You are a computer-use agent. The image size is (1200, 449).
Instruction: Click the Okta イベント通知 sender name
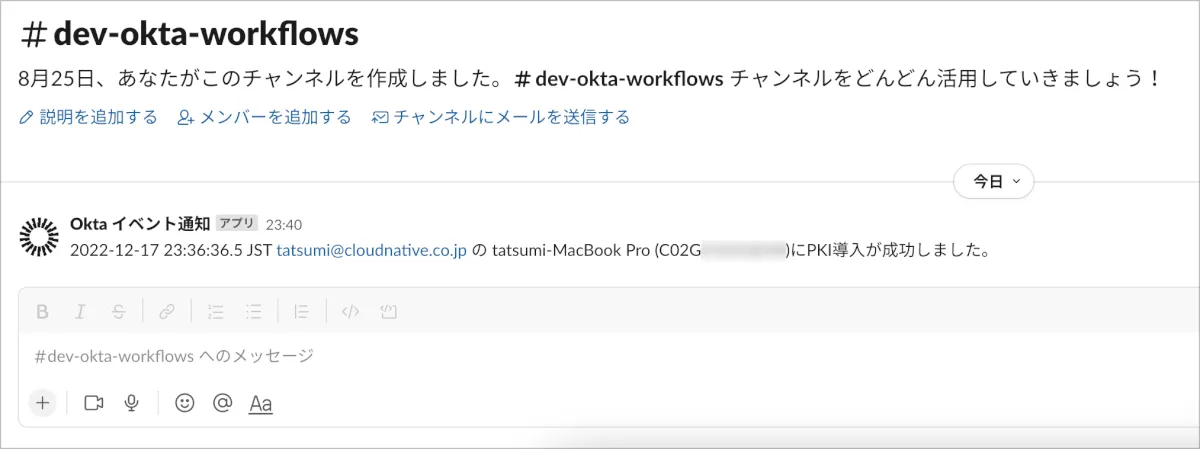(140, 224)
